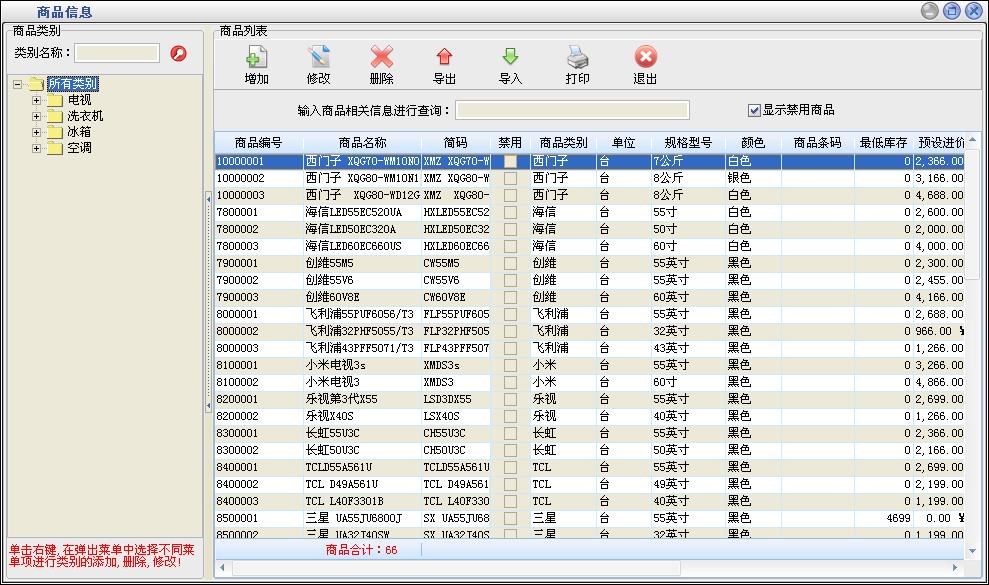Click the 修改 (Edit) toolbar icon
This screenshot has width=989, height=585.
click(x=318, y=58)
